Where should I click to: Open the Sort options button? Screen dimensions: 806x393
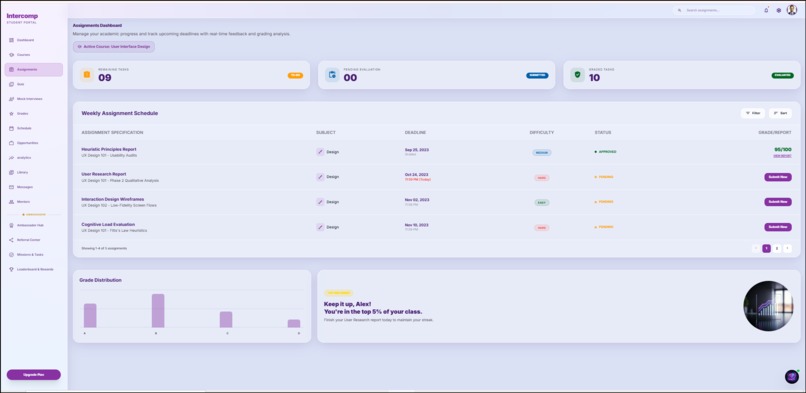(780, 113)
